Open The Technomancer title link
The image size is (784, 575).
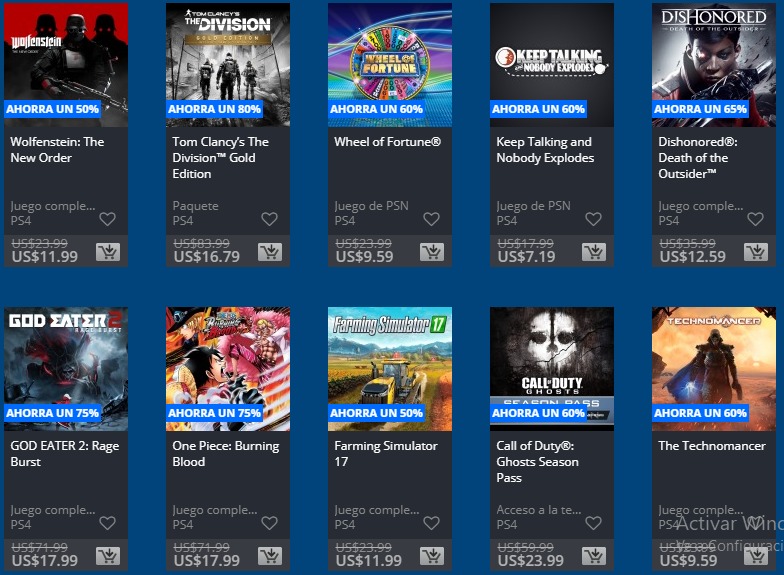tap(712, 446)
